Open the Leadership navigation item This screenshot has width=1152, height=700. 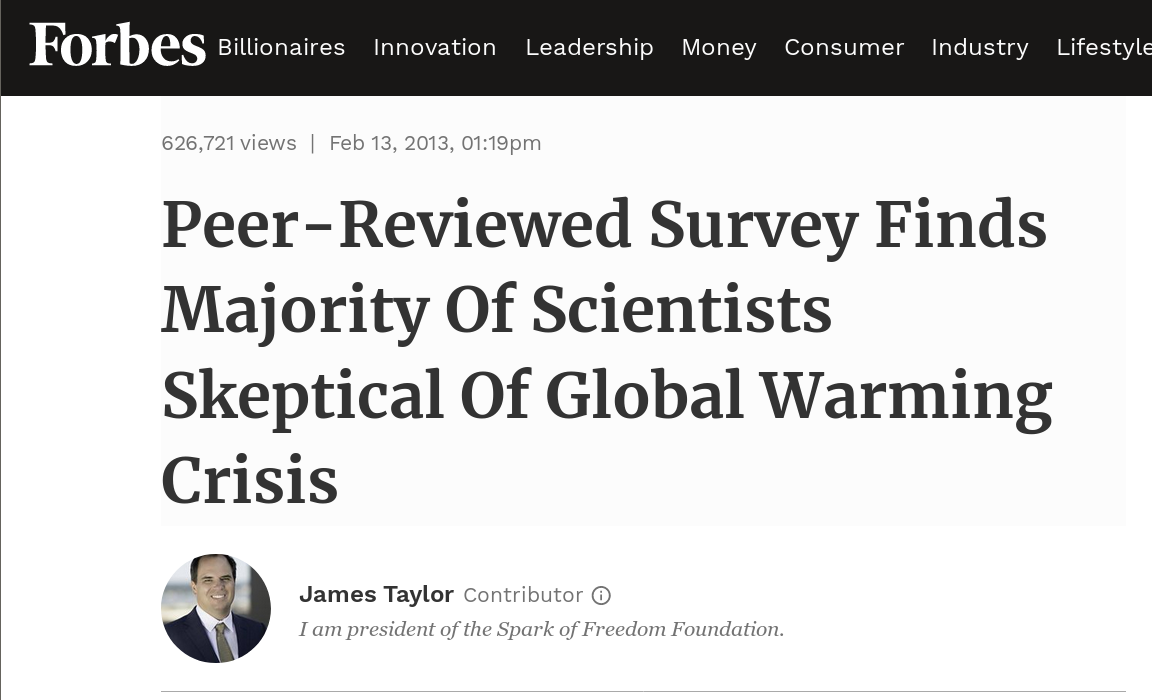589,47
